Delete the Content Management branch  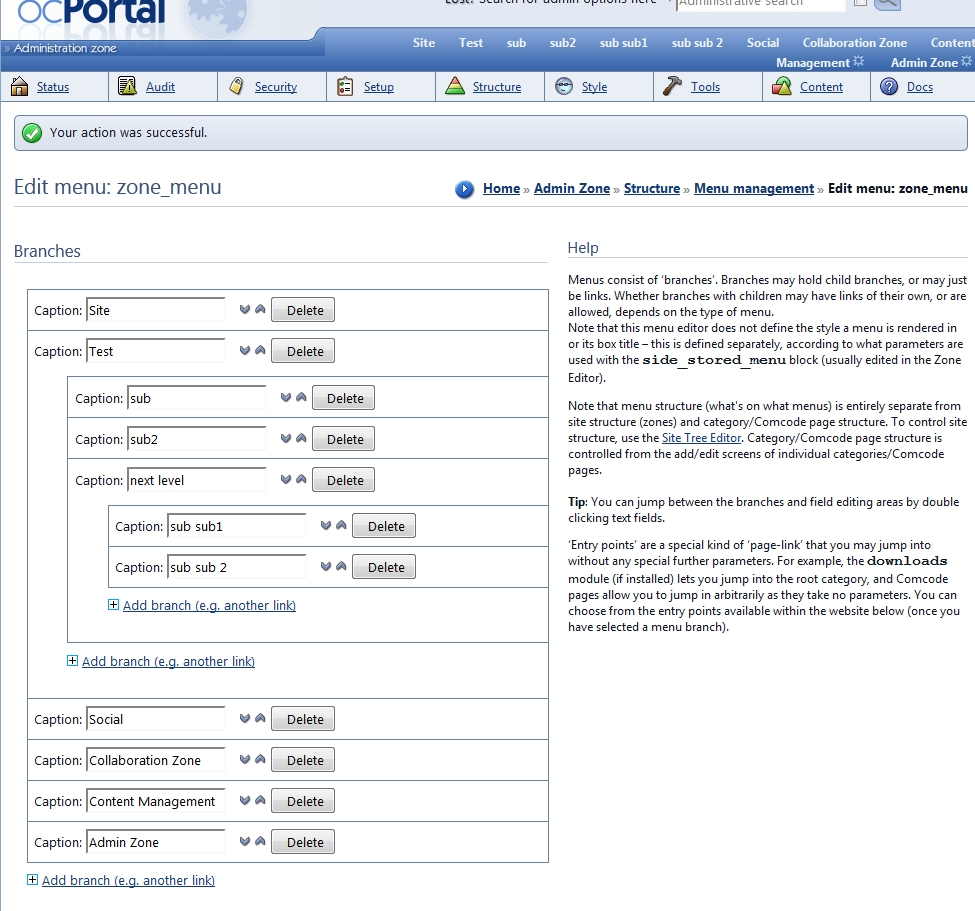[304, 801]
